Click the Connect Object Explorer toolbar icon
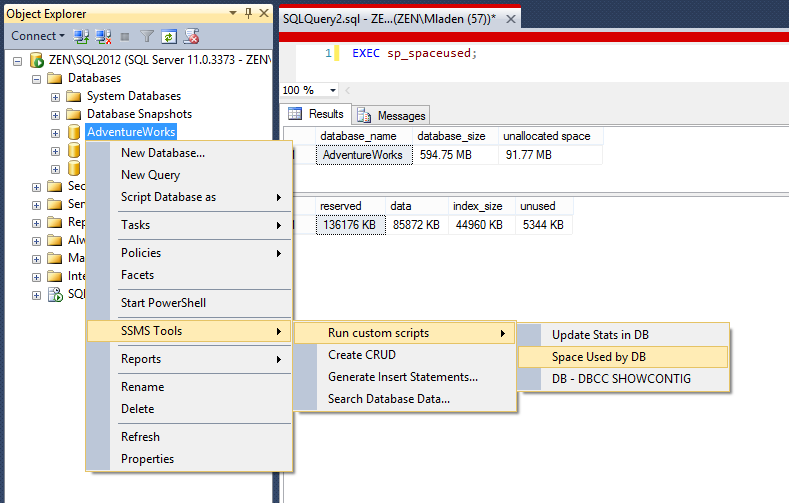The image size is (789, 503). [x=81, y=36]
